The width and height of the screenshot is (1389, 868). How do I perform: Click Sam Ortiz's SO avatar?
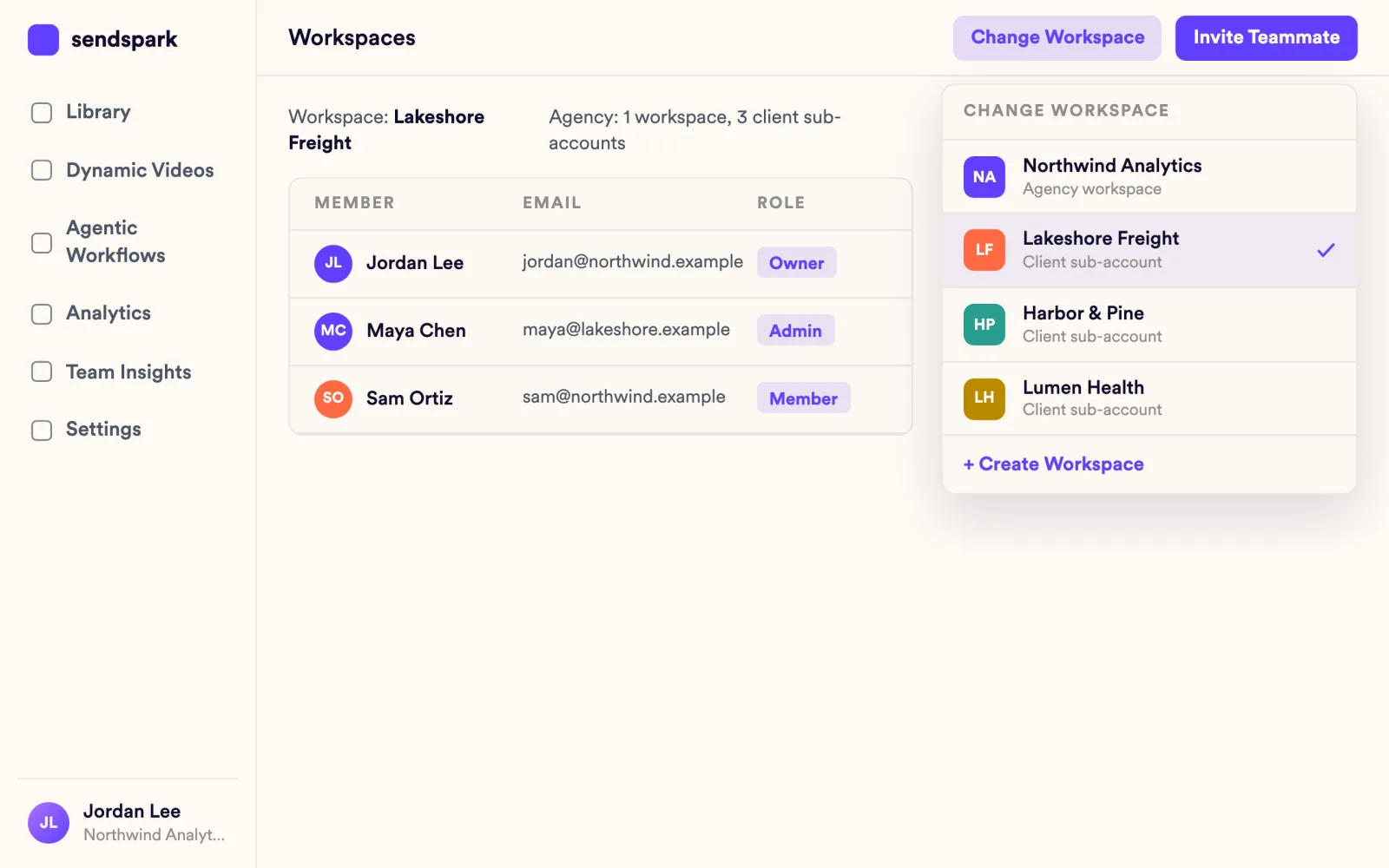[x=333, y=398]
